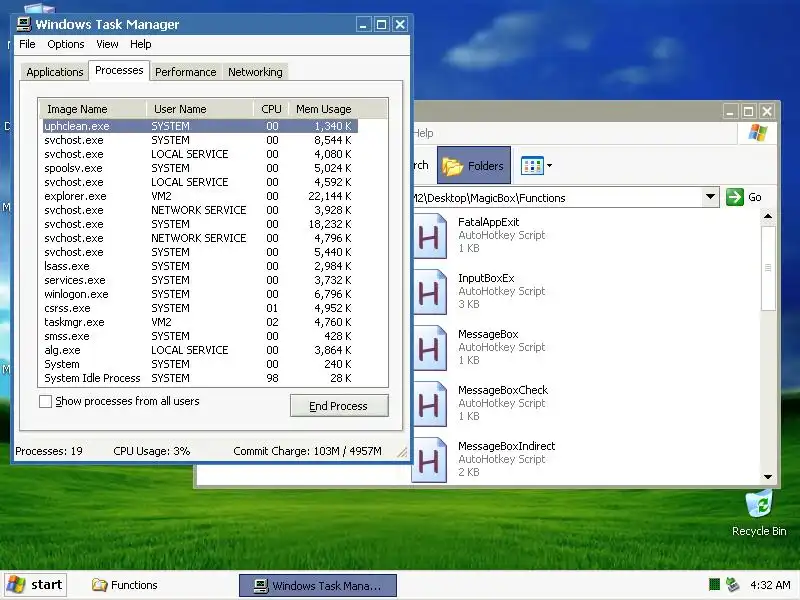
Task: Switch to the Networking tab
Action: click(x=255, y=72)
